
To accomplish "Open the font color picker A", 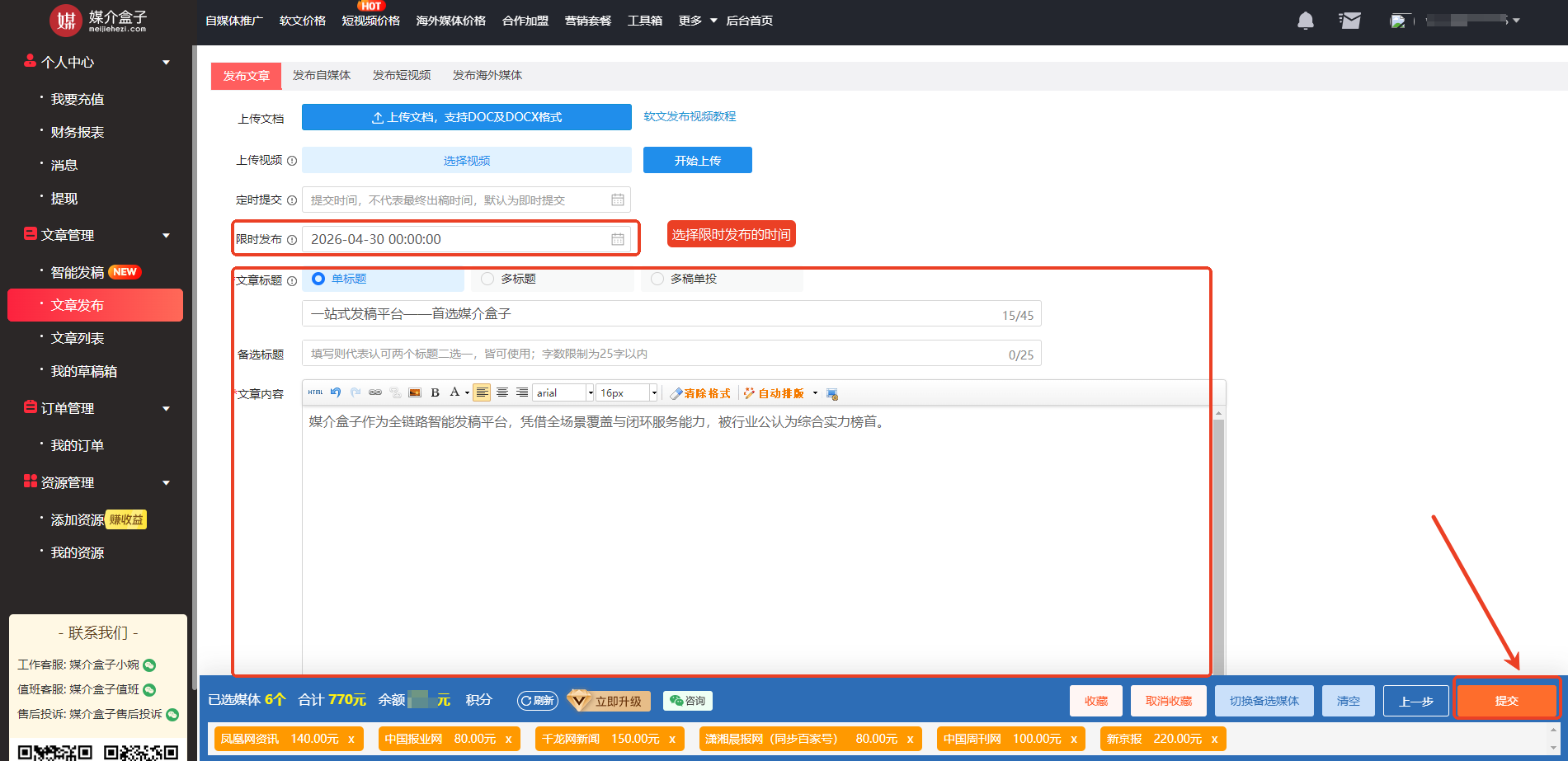I will coord(454,393).
